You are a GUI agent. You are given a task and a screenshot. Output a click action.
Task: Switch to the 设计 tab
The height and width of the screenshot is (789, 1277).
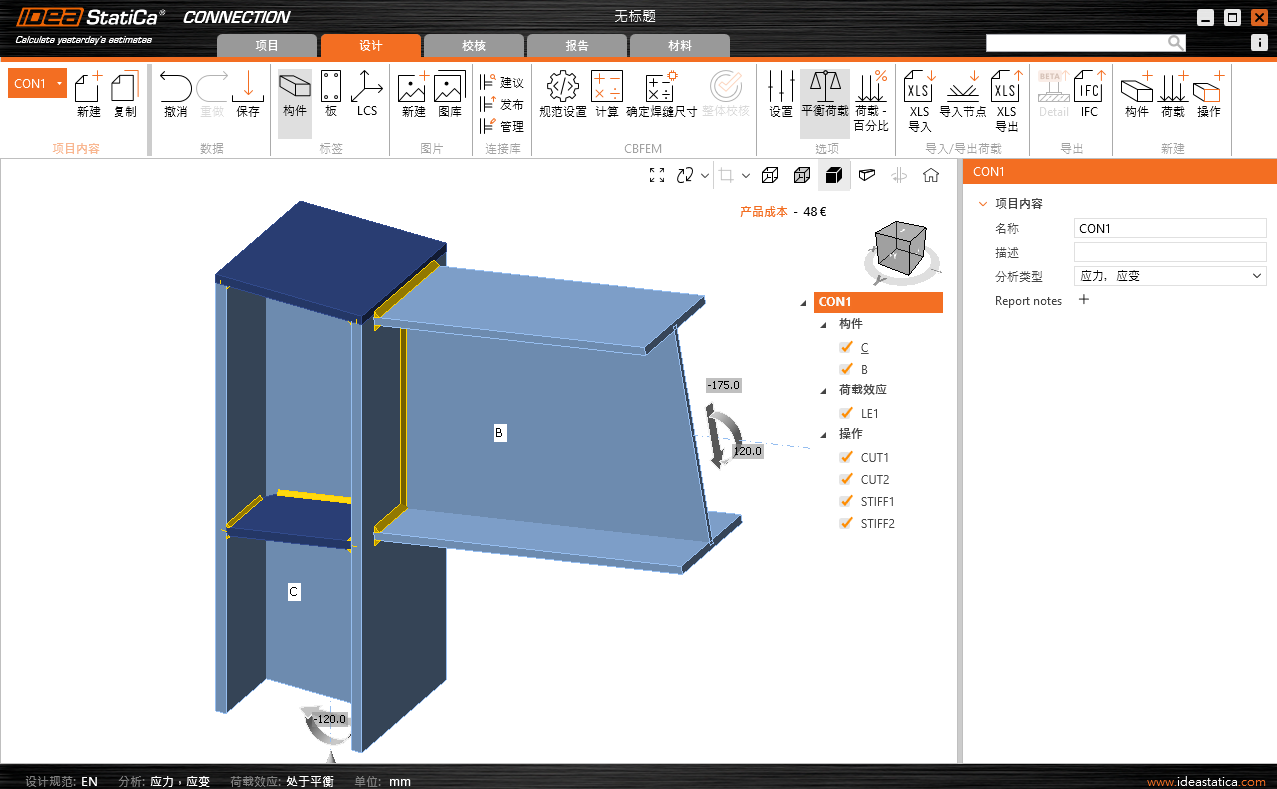(x=371, y=46)
